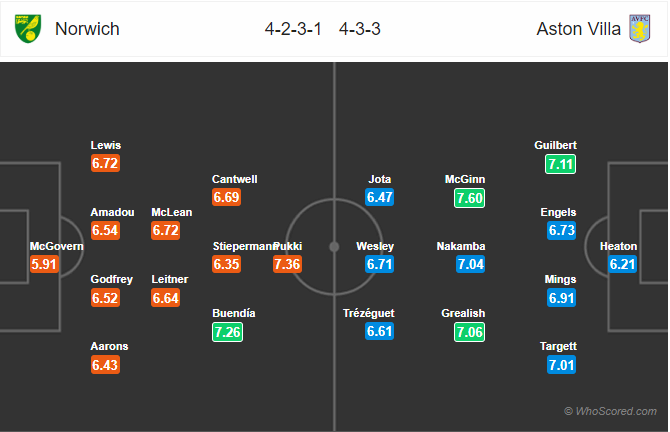Click player name Mings
The image size is (670, 432).
pos(560,279)
